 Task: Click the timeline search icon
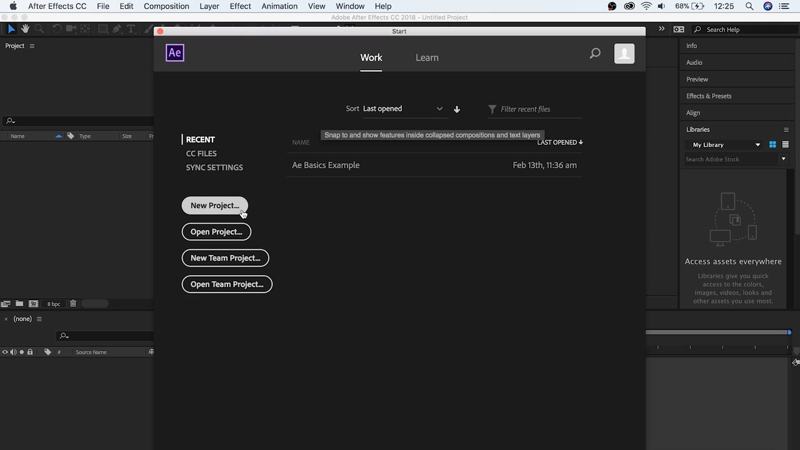point(64,335)
